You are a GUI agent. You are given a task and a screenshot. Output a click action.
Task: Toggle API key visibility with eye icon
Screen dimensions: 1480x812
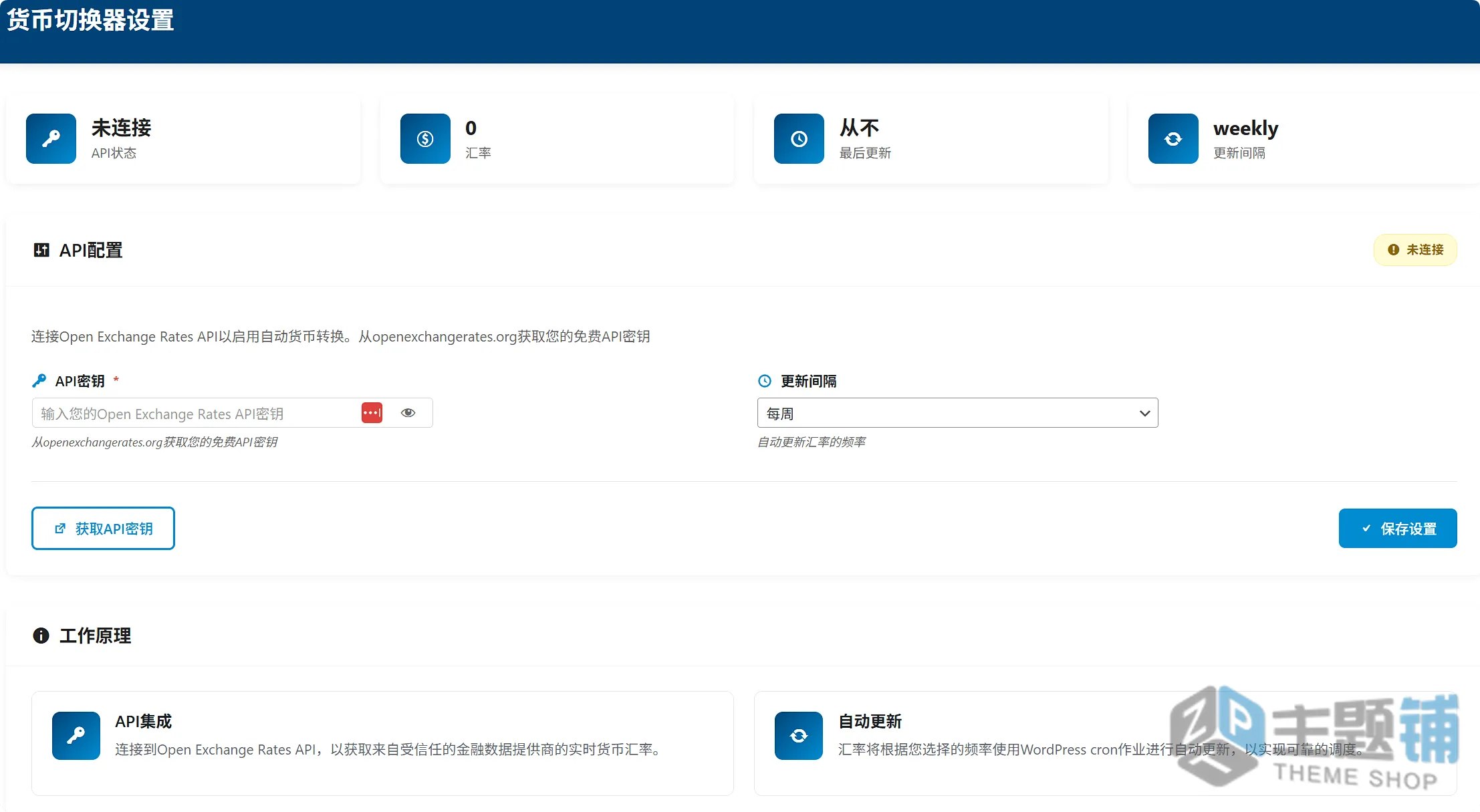(x=408, y=413)
